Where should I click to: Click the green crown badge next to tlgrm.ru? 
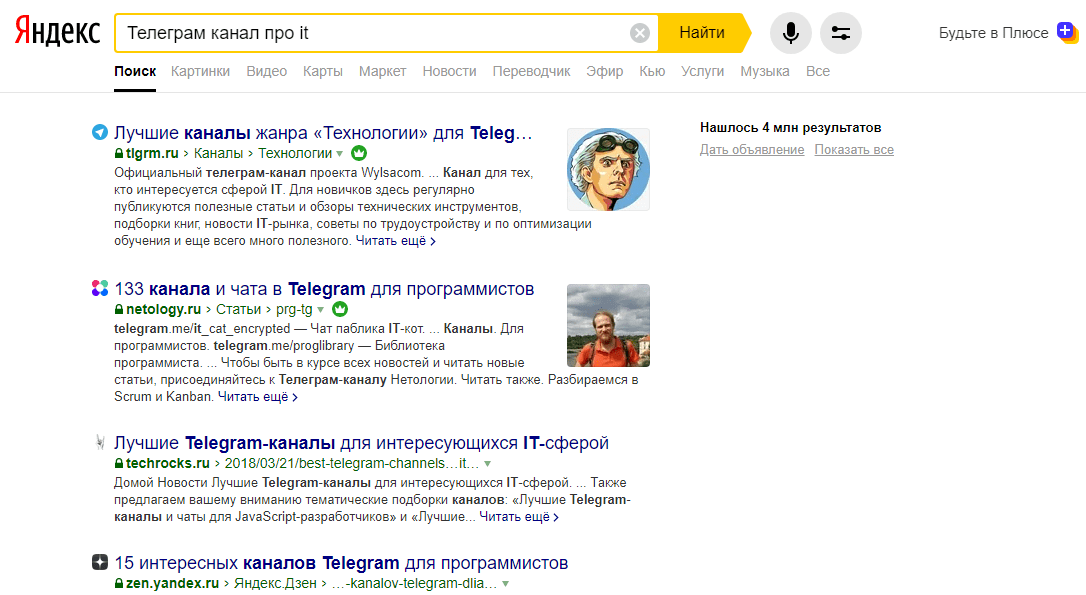pyautogui.click(x=359, y=154)
